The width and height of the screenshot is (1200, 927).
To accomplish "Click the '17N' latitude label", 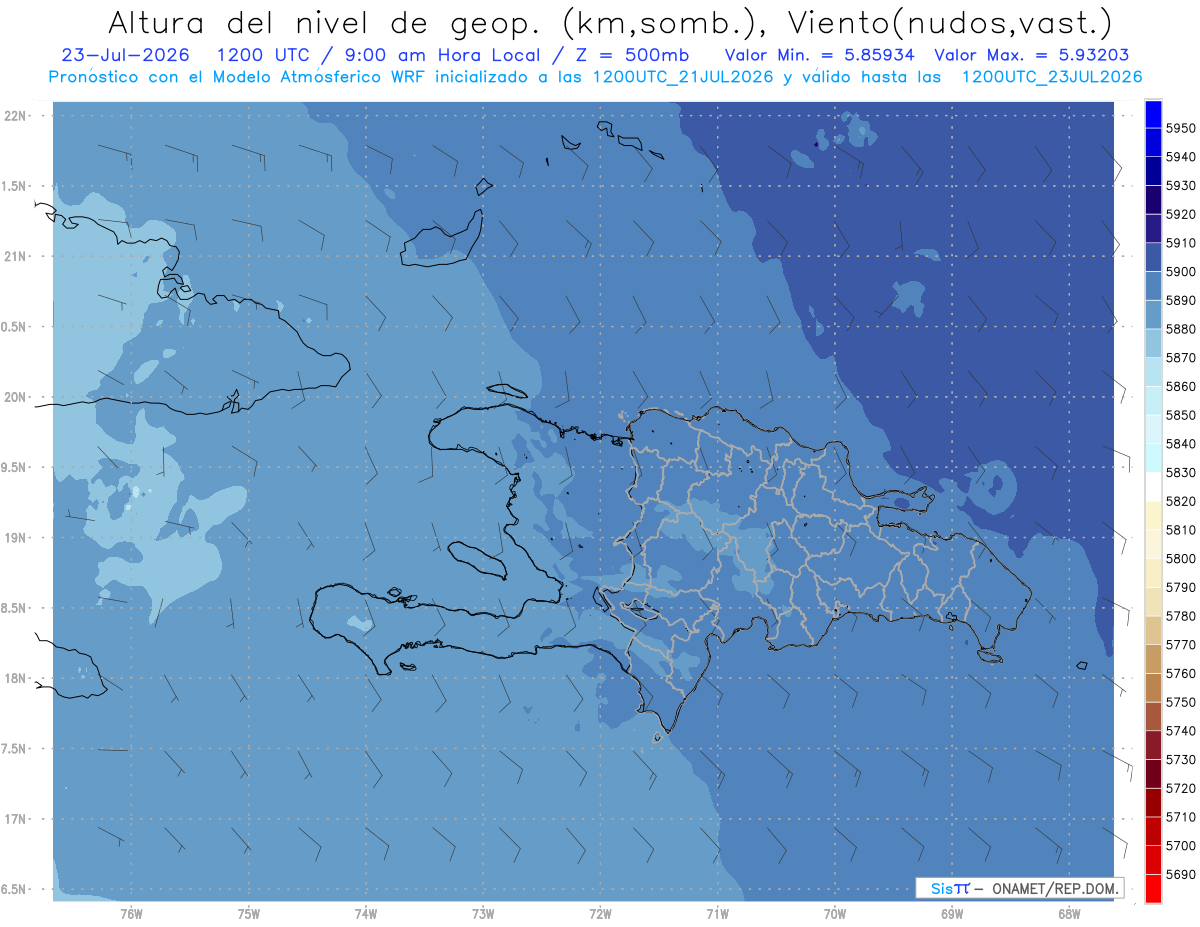I will [14, 819].
